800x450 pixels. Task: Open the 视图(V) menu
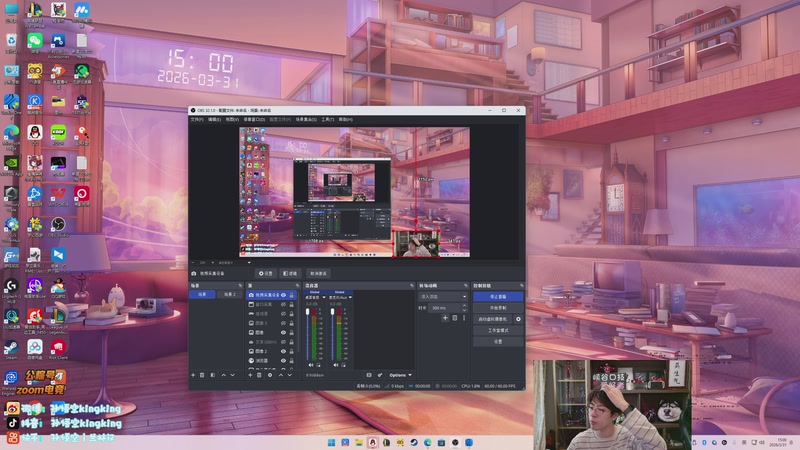pyautogui.click(x=232, y=119)
